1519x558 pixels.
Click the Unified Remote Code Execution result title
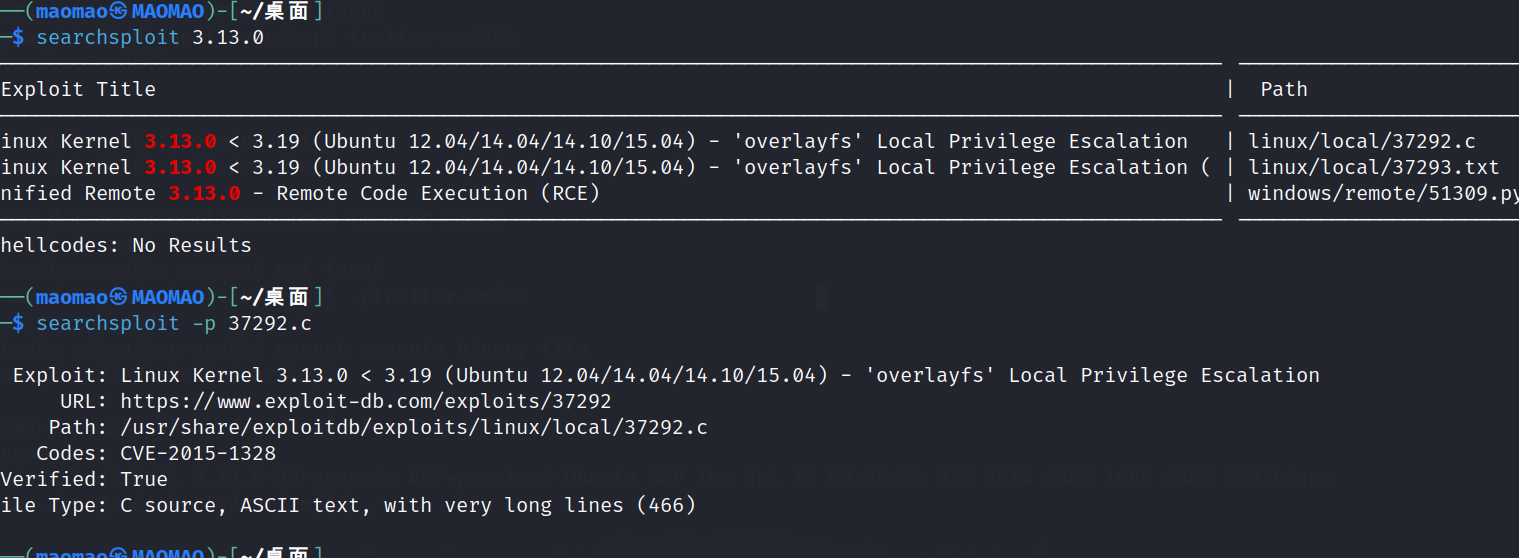point(300,193)
